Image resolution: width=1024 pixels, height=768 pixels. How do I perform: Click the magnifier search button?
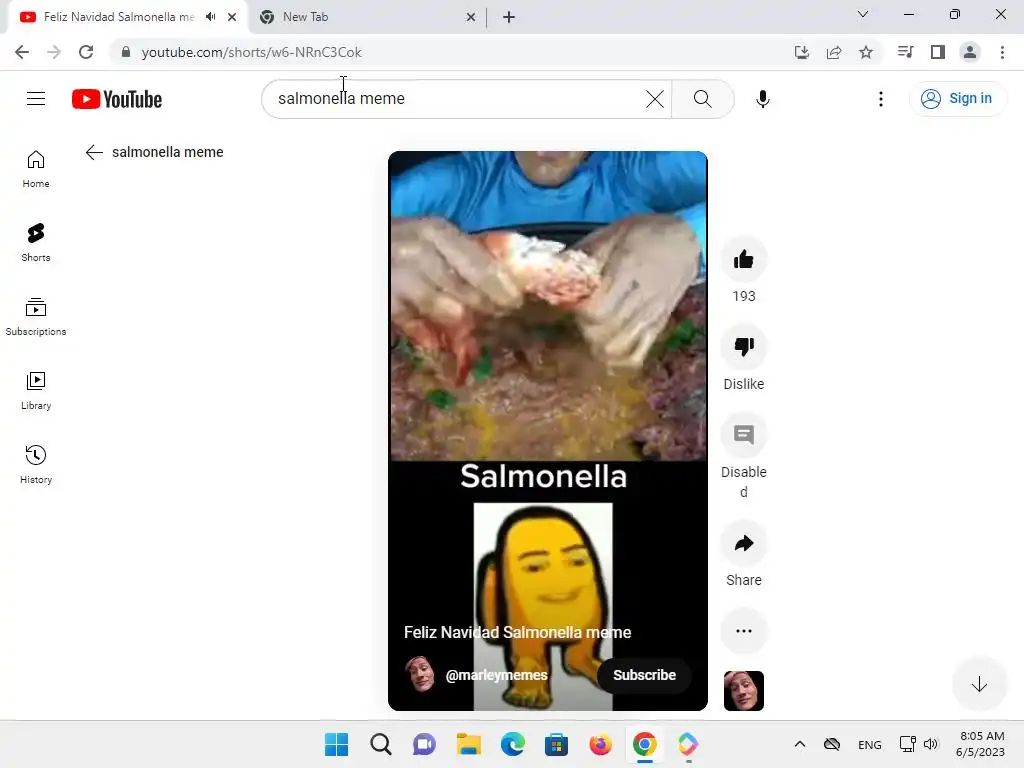click(x=703, y=99)
